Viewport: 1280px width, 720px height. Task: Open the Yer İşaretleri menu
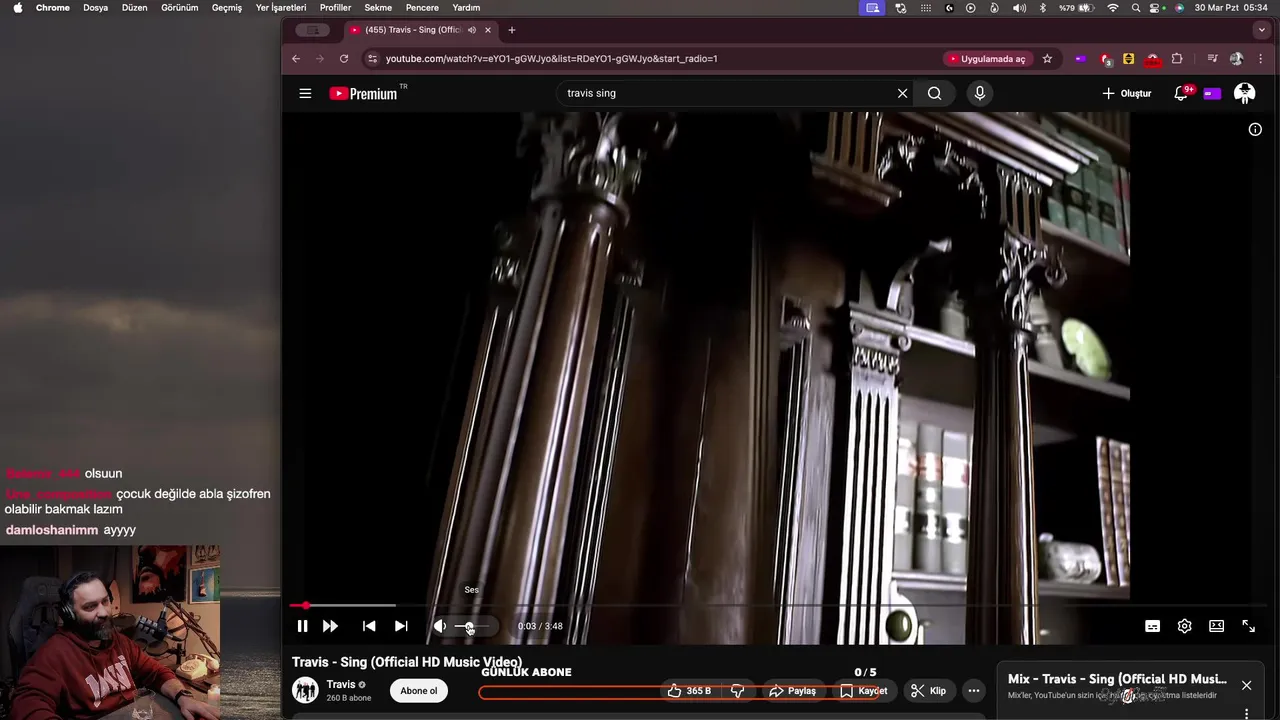(281, 7)
